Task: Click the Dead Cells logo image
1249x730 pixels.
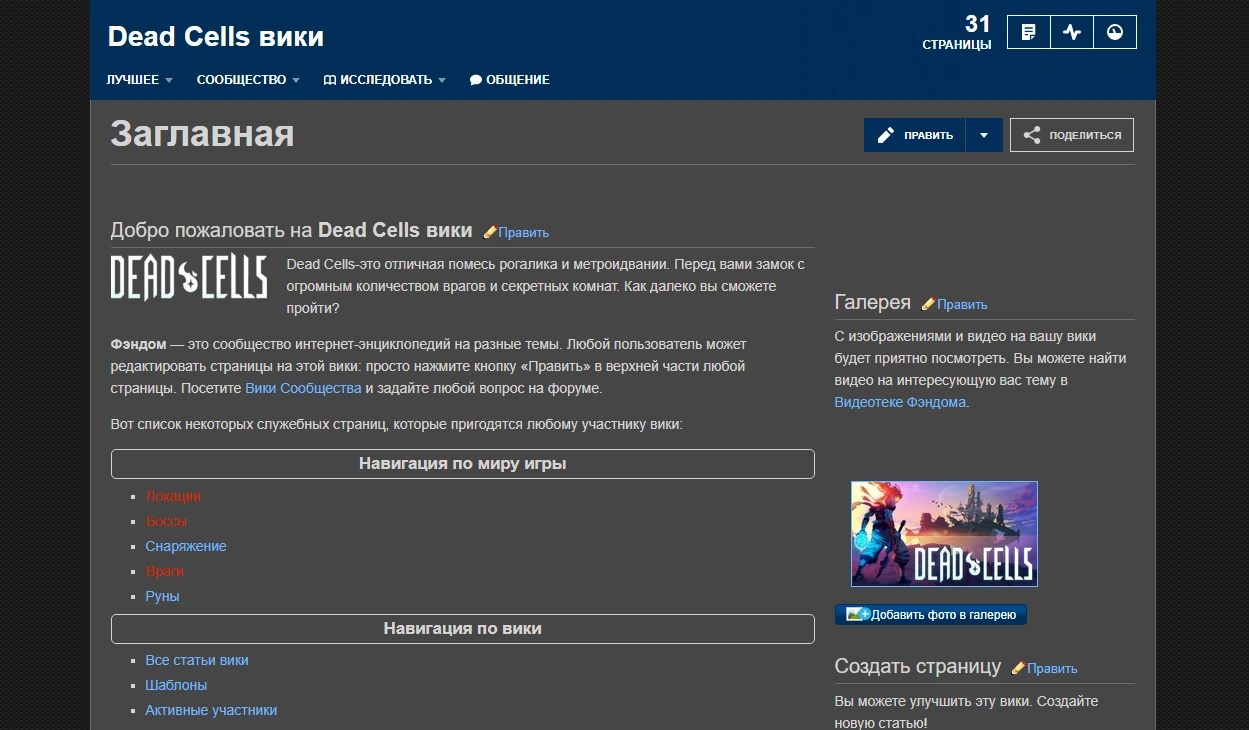Action: pyautogui.click(x=189, y=277)
